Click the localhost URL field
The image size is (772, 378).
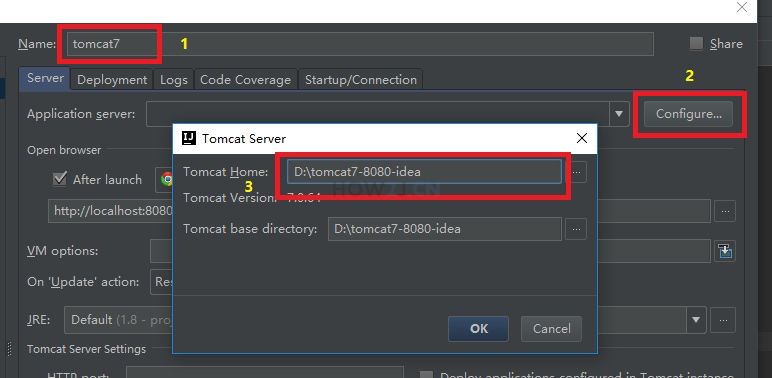111,211
